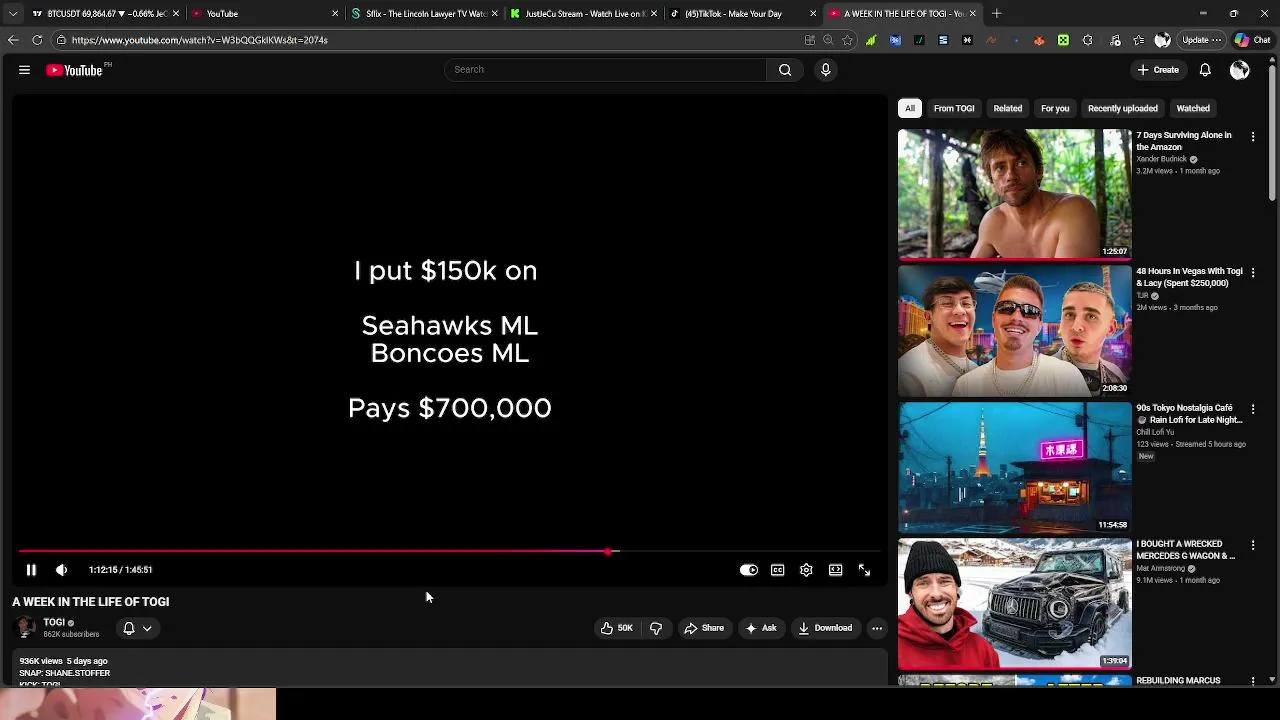Viewport: 1280px width, 720px height.
Task: Open the Copilot Chat button
Action: point(1253,40)
